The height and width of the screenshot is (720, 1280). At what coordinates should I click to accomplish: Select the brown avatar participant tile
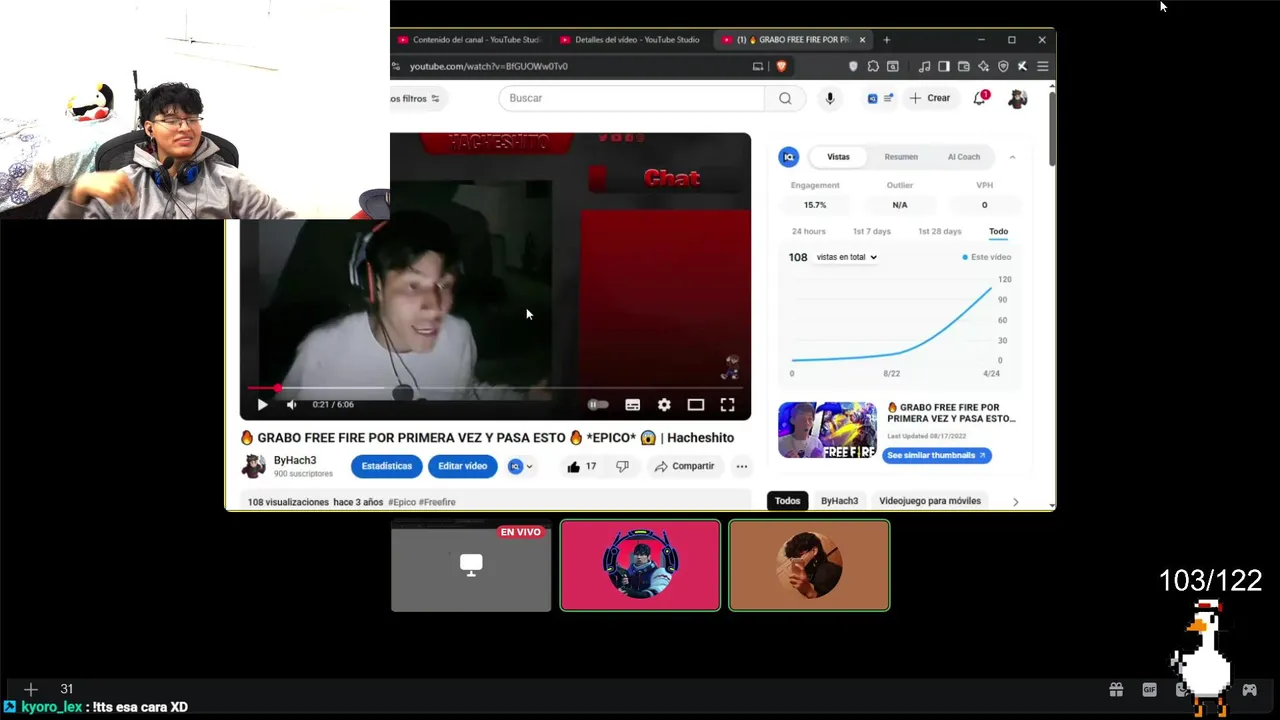point(809,565)
